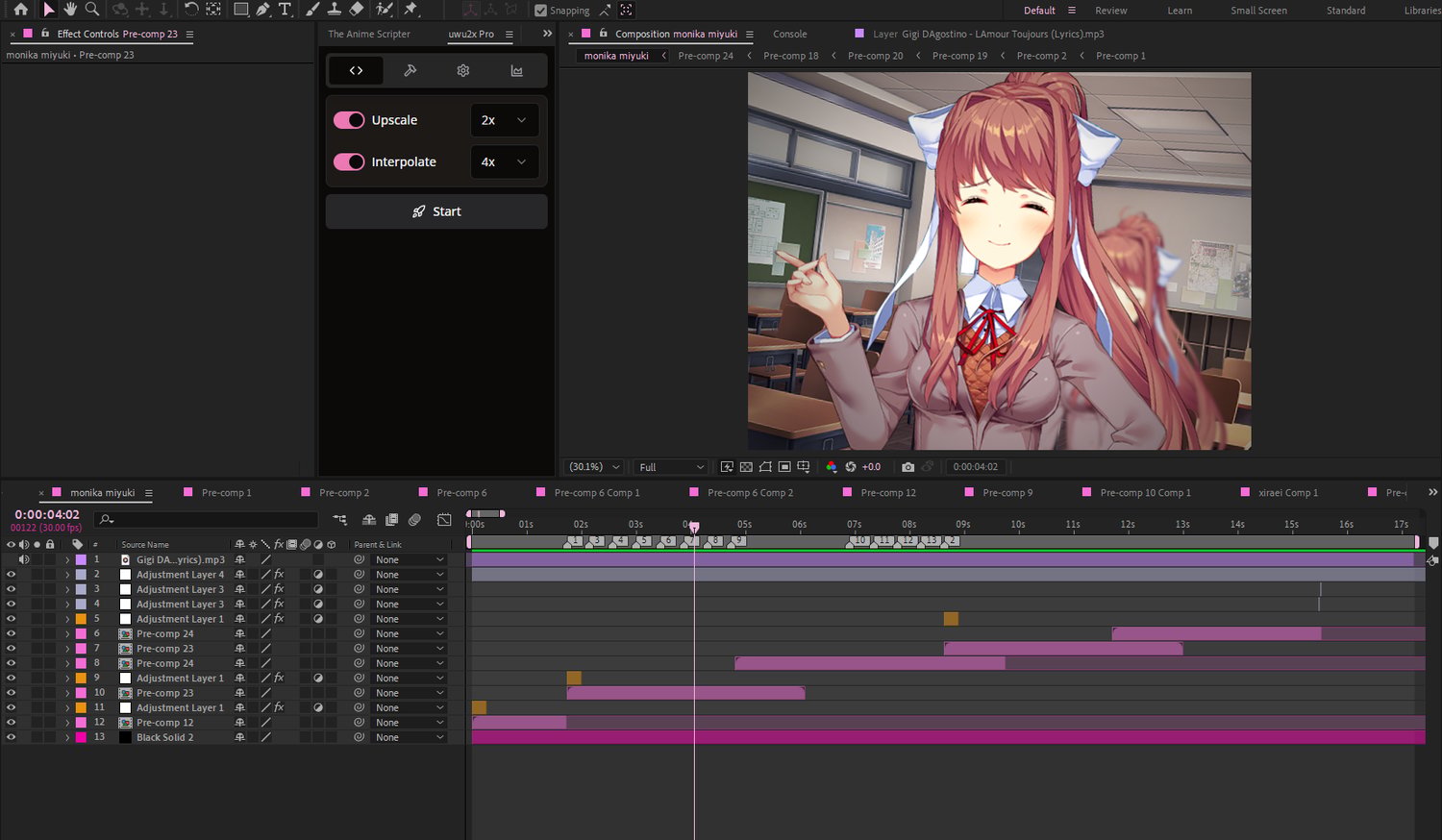Open uwu2x Pro code tab icon
1442x840 pixels.
coord(356,70)
